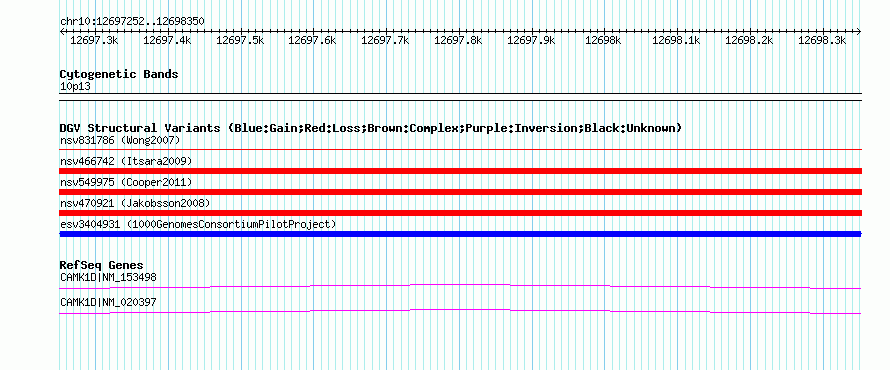The height and width of the screenshot is (370, 890).
Task: Open variant nsv831786 (Wong2007) label
Action: coord(120,140)
